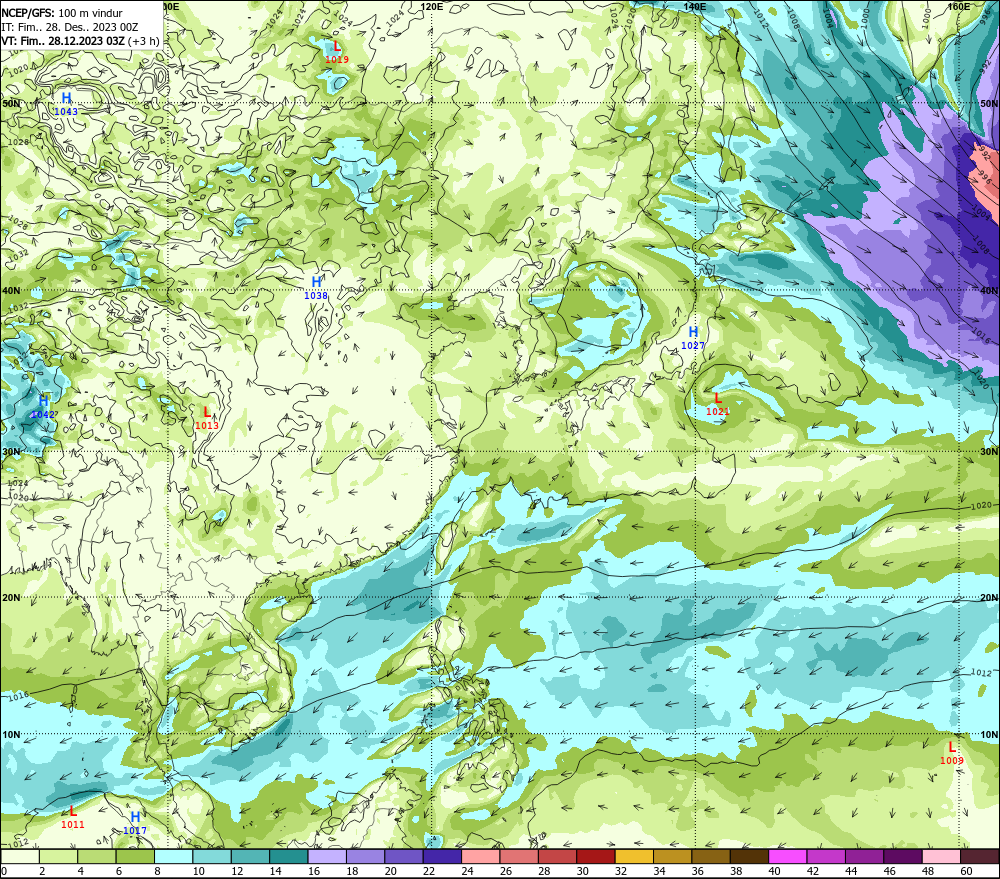Click the 1012 isobar label near 160E
Screen dimensions: 1000x879
(981, 673)
